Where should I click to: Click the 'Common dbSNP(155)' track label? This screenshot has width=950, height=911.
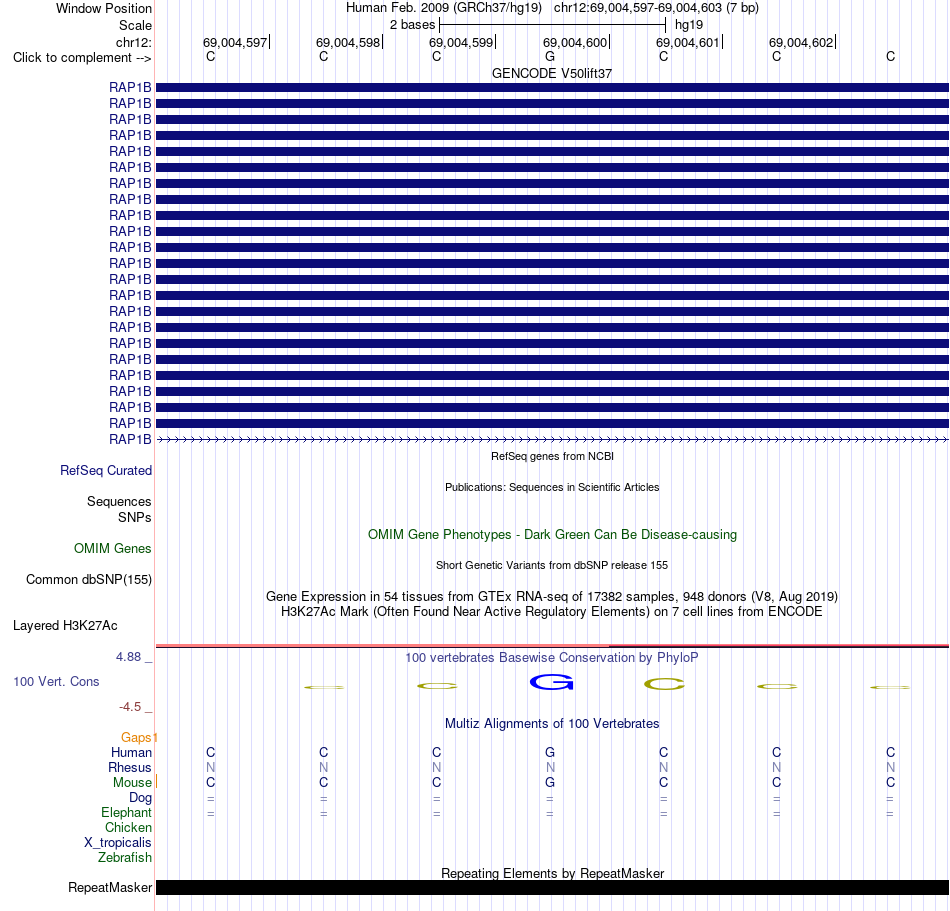(88, 580)
